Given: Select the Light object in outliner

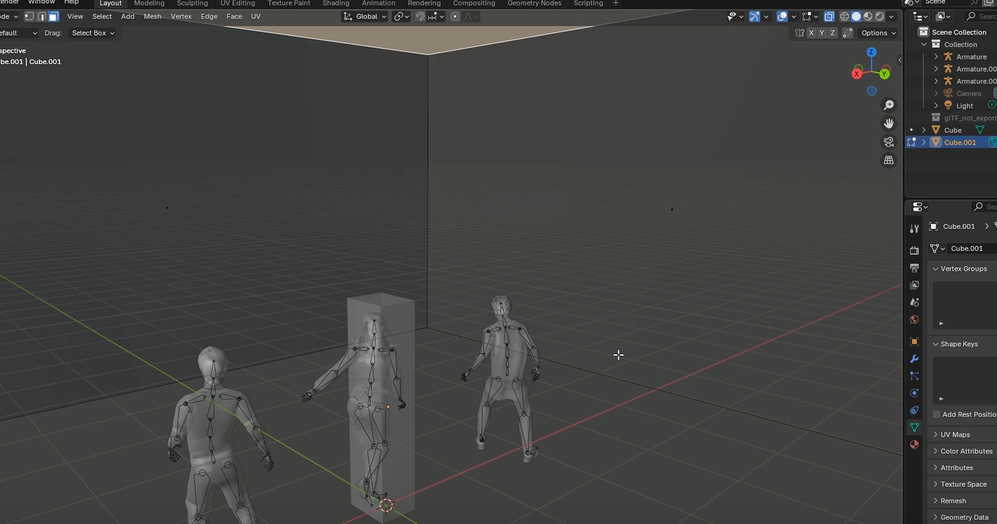Looking at the screenshot, I should click(964, 105).
